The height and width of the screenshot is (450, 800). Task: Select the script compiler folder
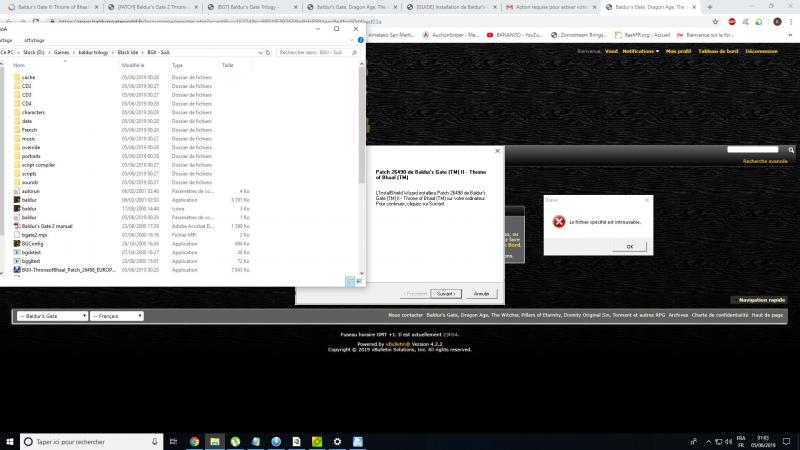(38, 165)
